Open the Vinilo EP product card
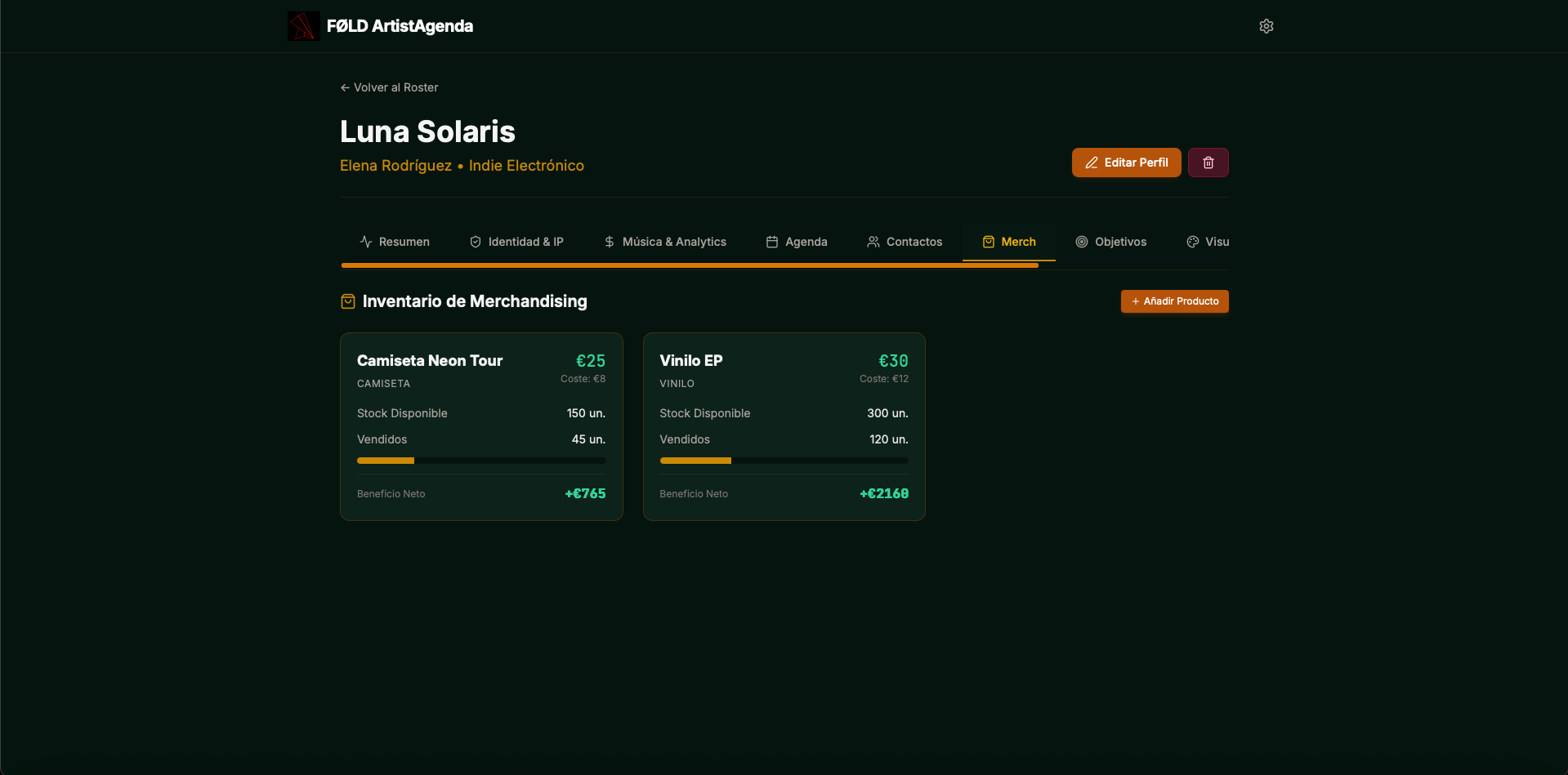 784,426
